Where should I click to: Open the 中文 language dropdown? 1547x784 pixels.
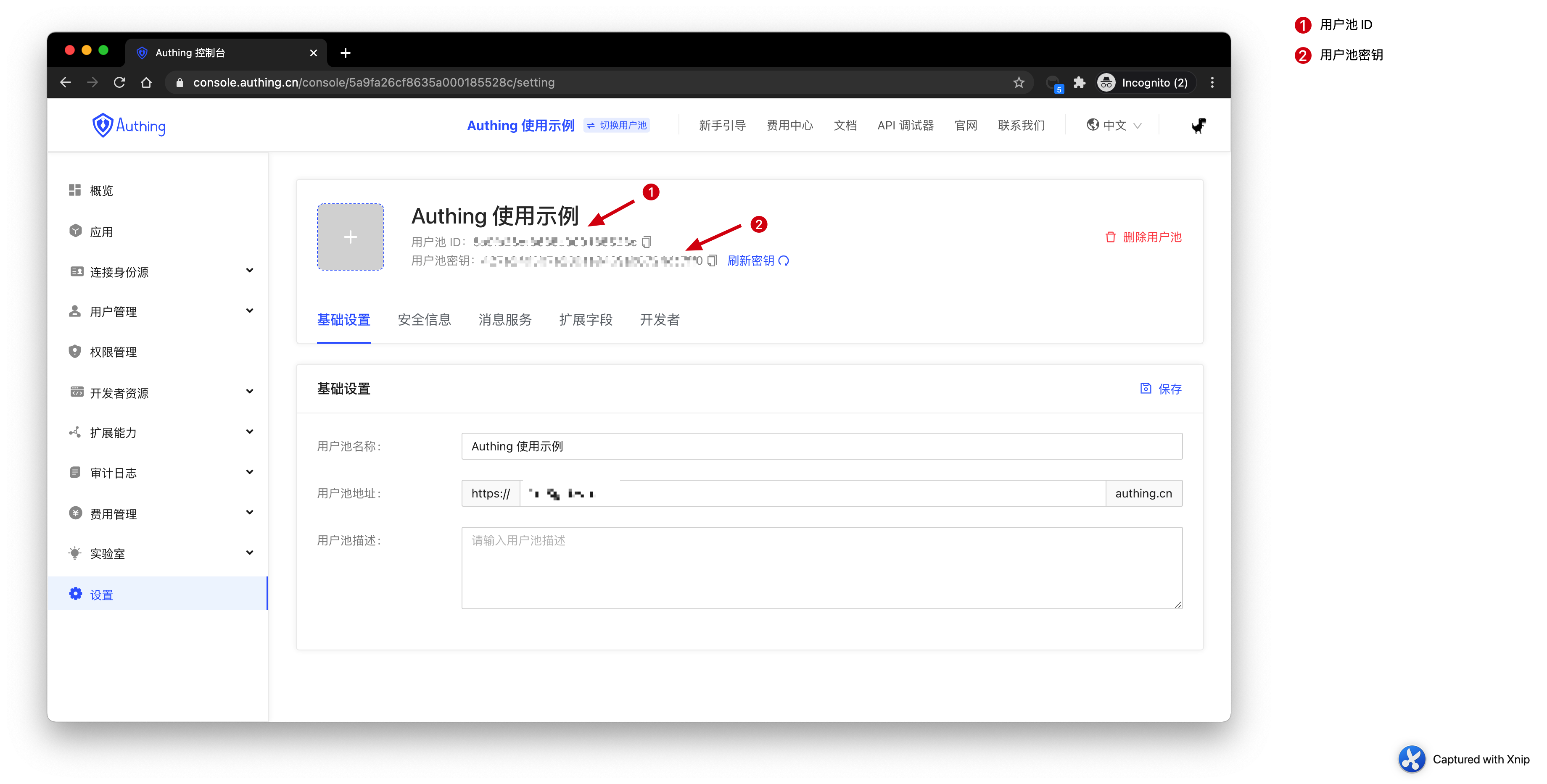point(1114,126)
